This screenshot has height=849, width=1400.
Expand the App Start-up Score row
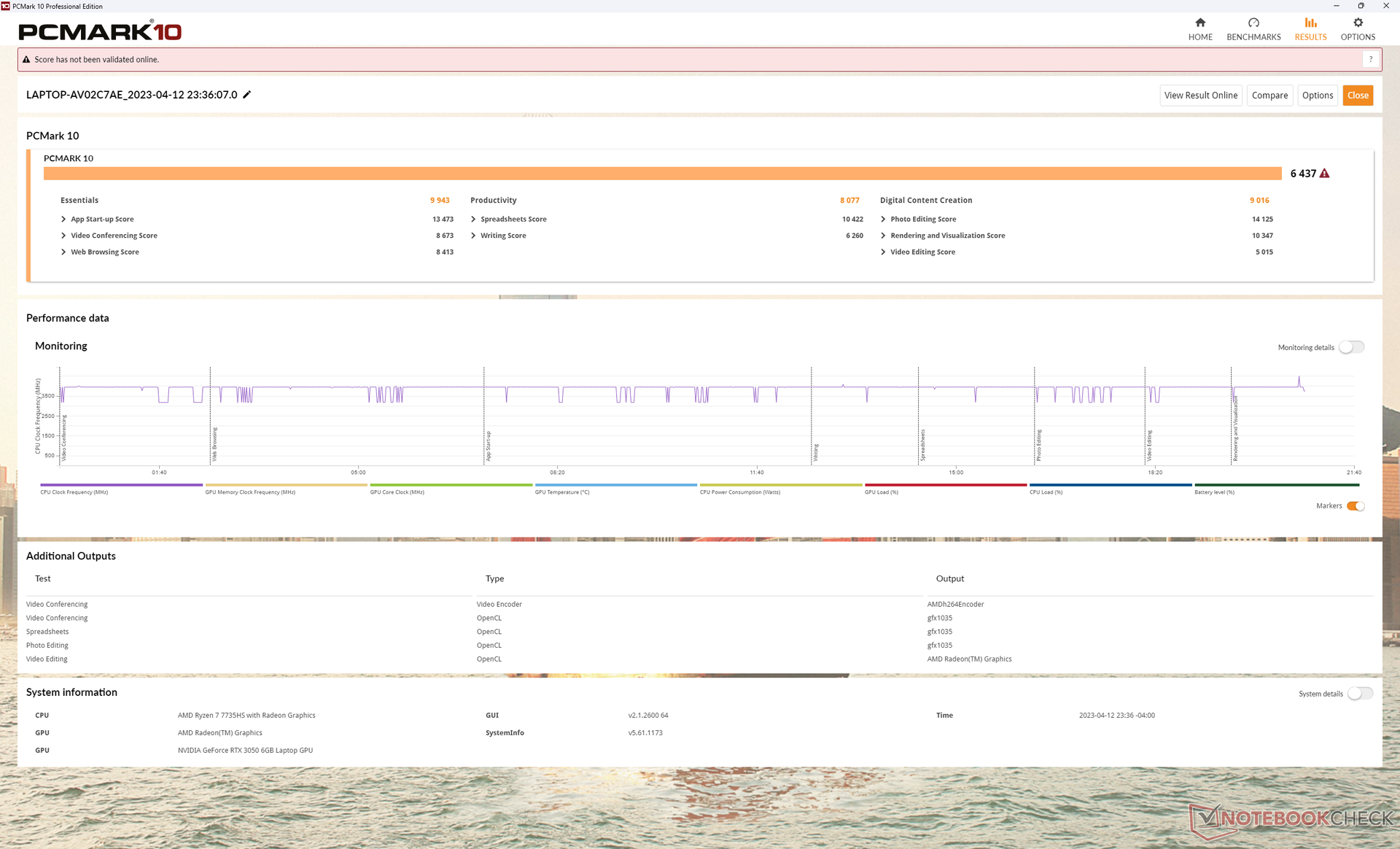[x=63, y=220]
